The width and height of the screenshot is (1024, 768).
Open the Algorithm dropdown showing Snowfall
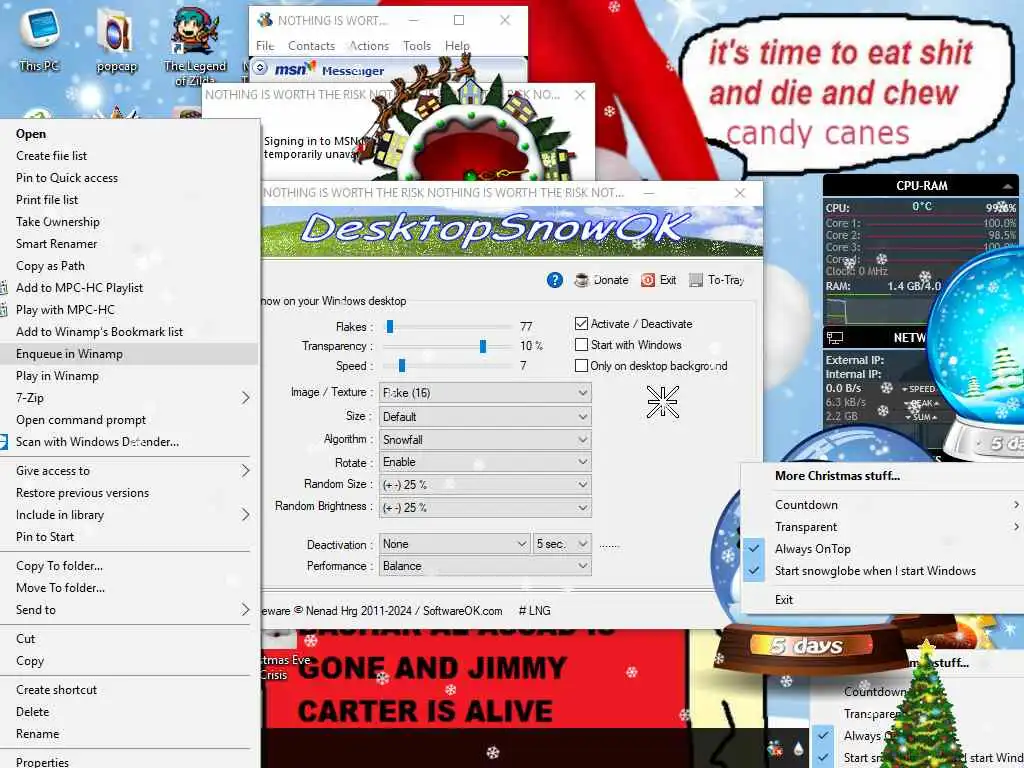pos(485,440)
